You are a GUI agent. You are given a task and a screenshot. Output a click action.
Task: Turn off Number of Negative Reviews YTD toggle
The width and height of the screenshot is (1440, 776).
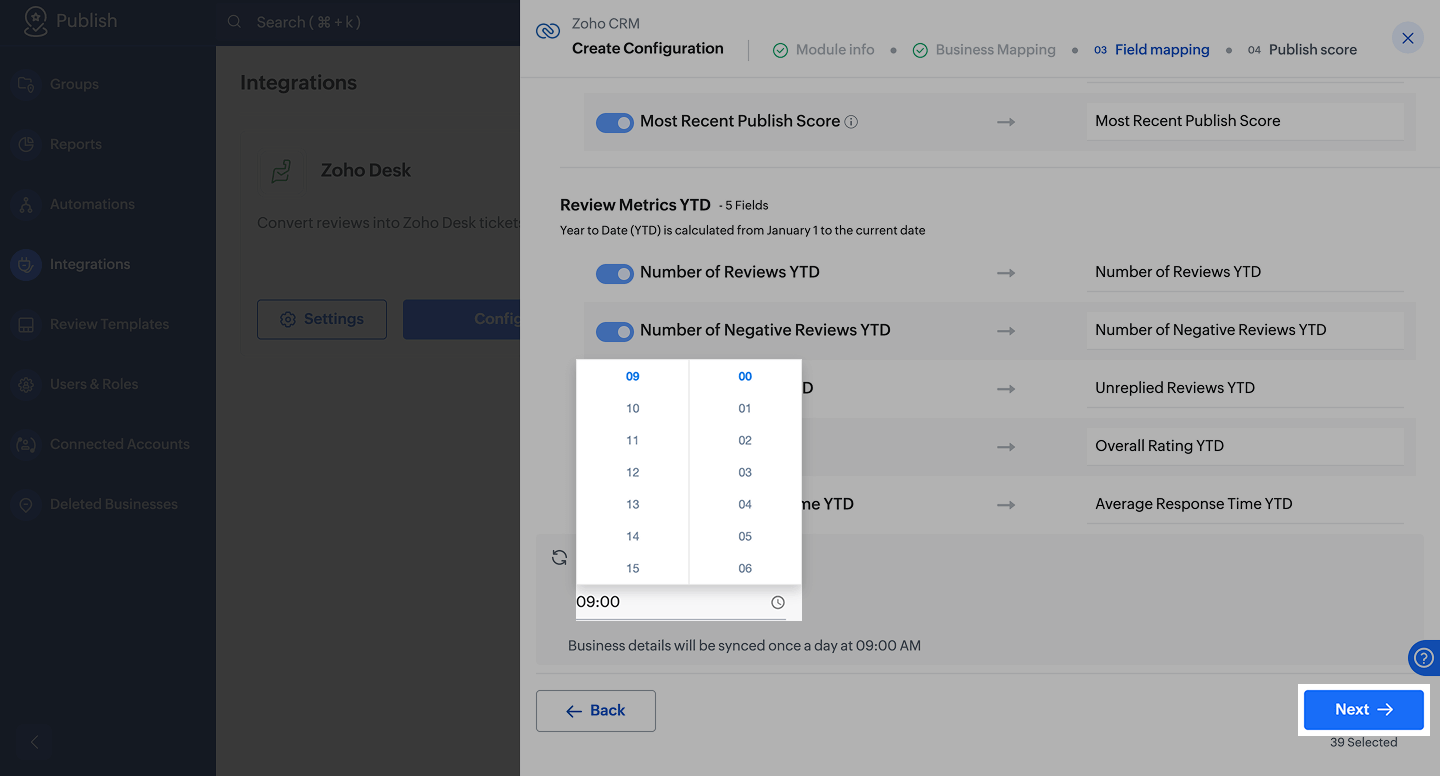pos(615,331)
